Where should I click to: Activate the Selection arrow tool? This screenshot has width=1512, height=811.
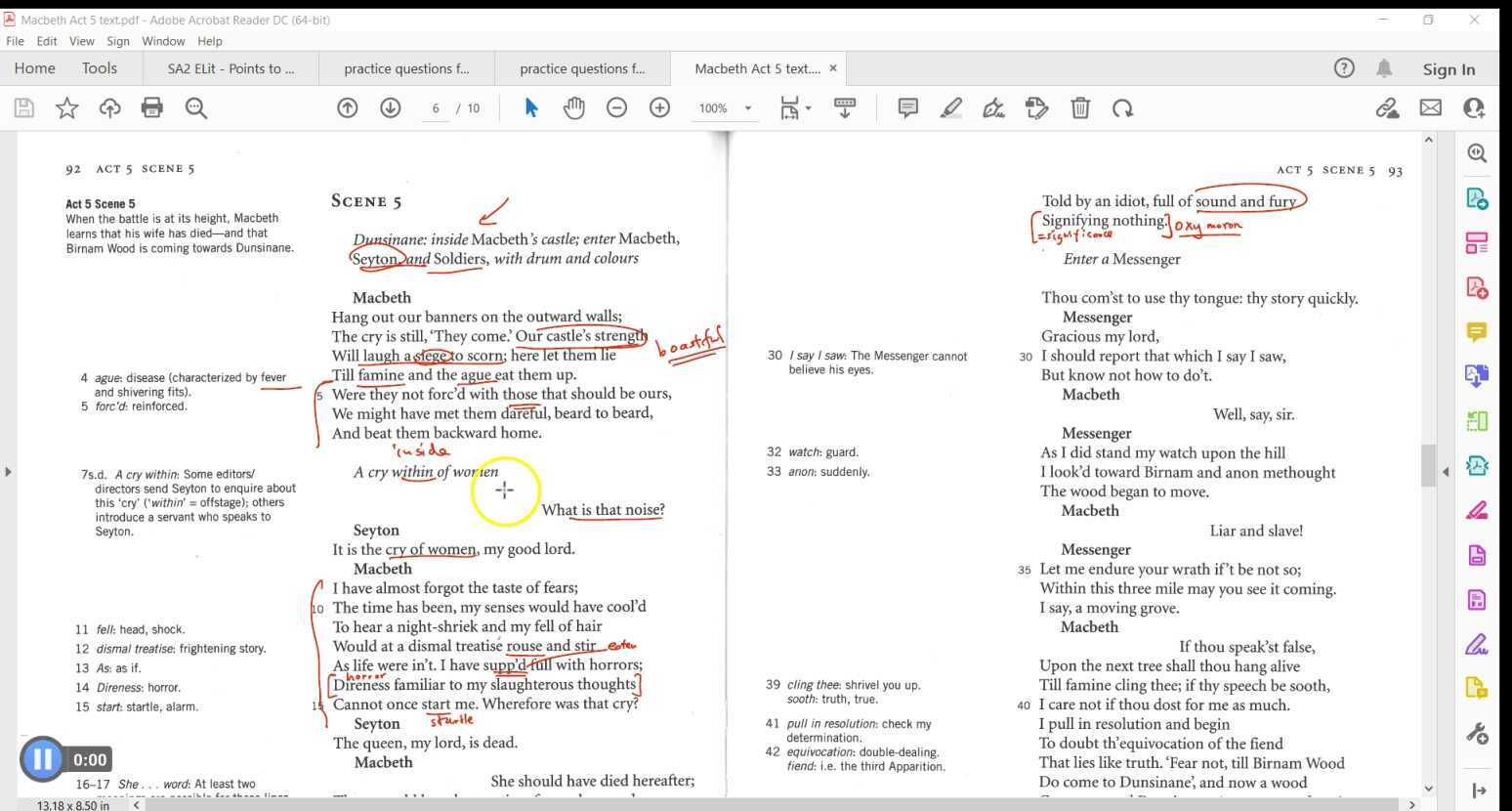[531, 107]
